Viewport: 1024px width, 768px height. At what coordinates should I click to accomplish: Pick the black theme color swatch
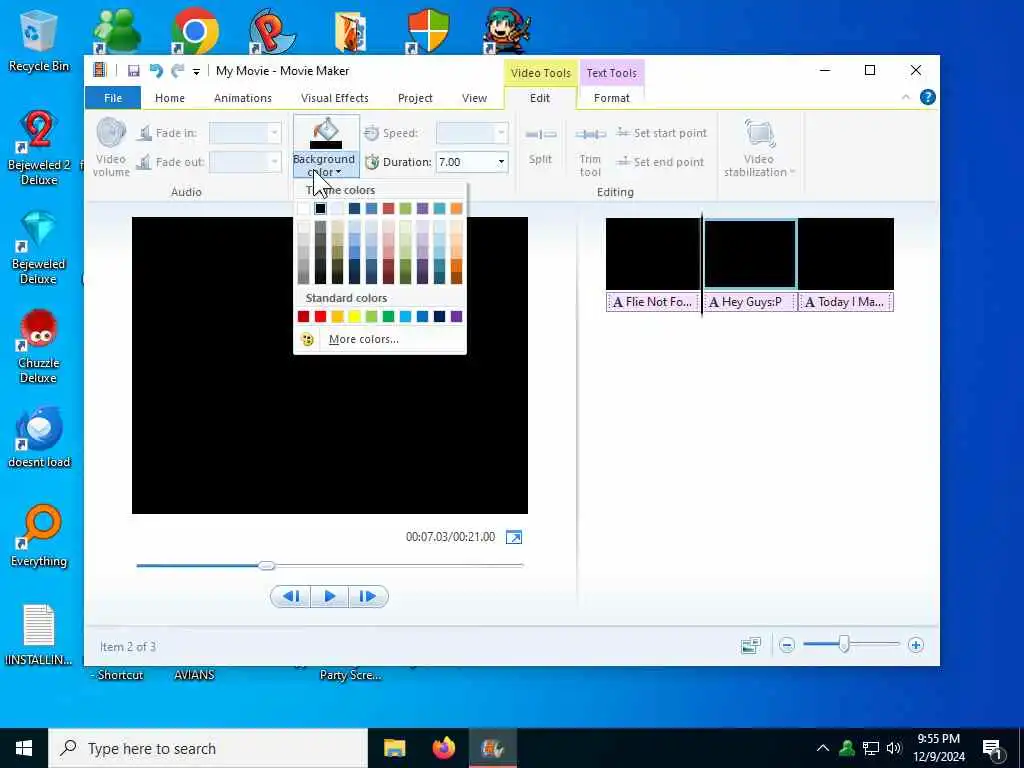tap(320, 208)
